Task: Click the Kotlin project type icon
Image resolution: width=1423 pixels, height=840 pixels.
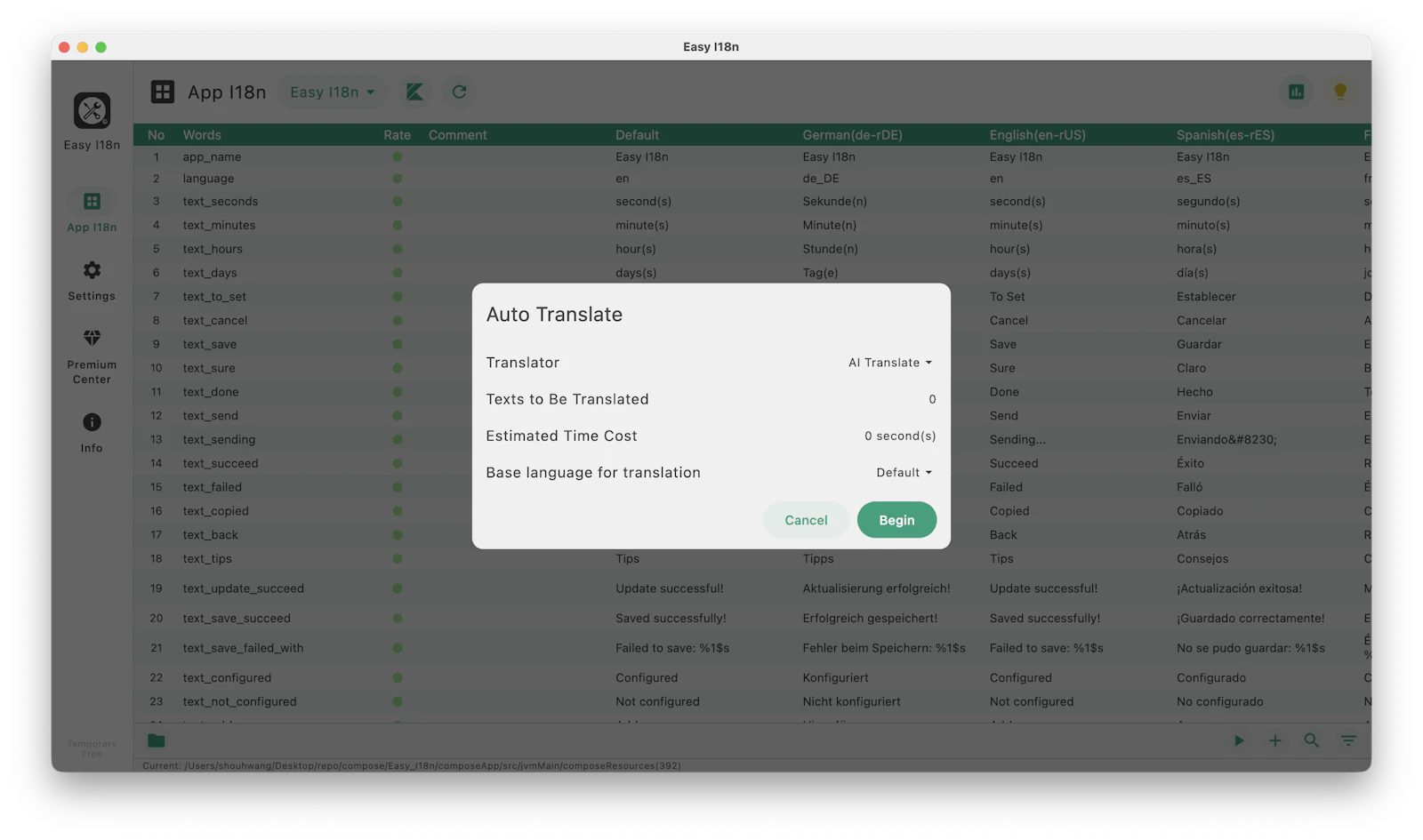Action: (x=414, y=92)
